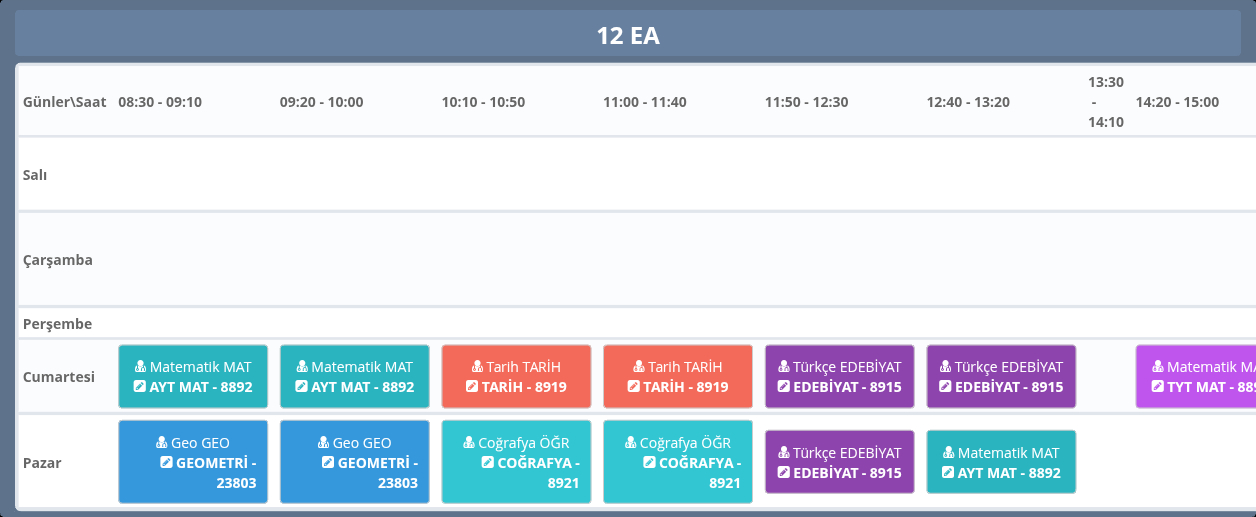Select the Pazar row label

[x=42, y=464]
